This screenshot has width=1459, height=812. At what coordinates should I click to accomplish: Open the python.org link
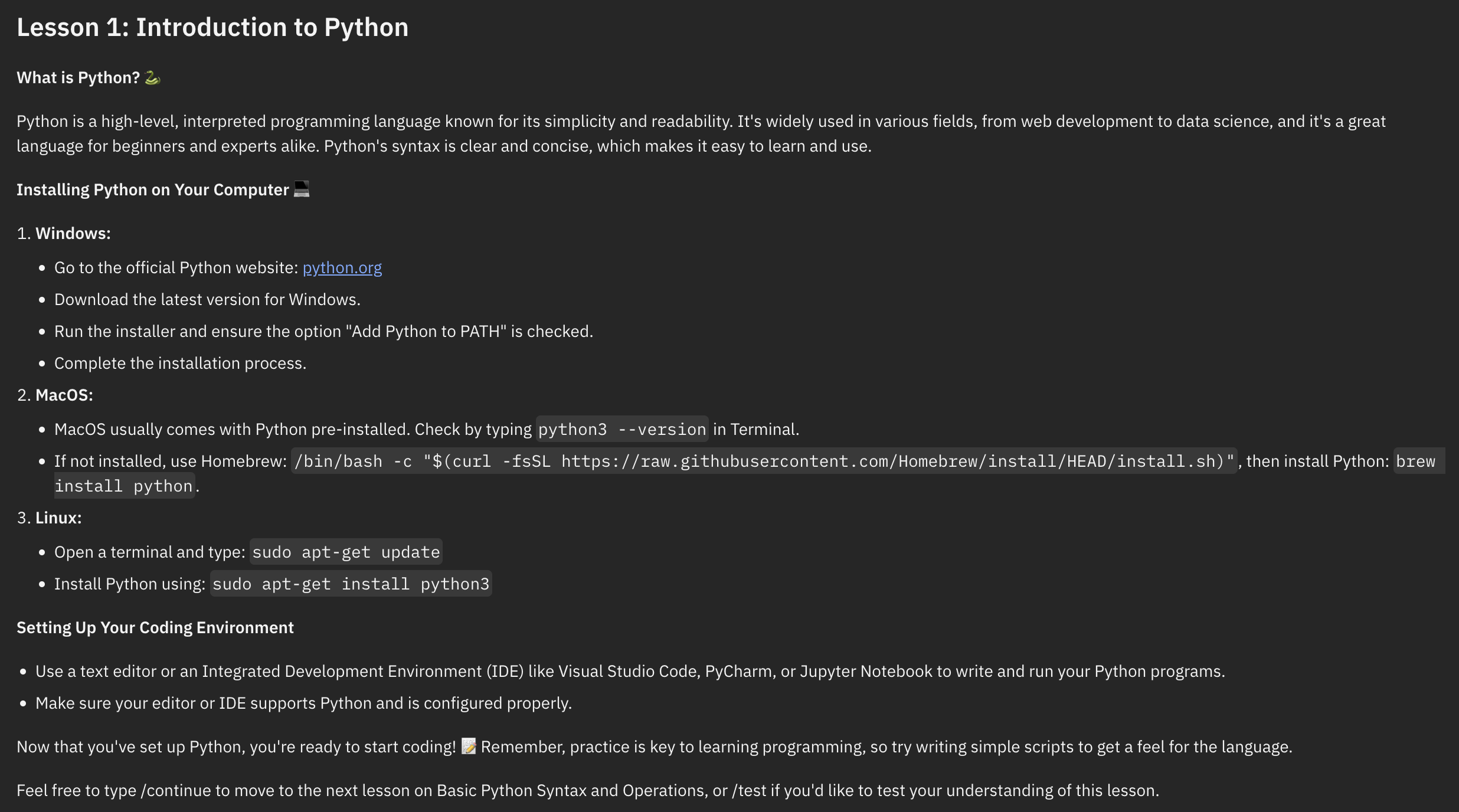pos(342,268)
